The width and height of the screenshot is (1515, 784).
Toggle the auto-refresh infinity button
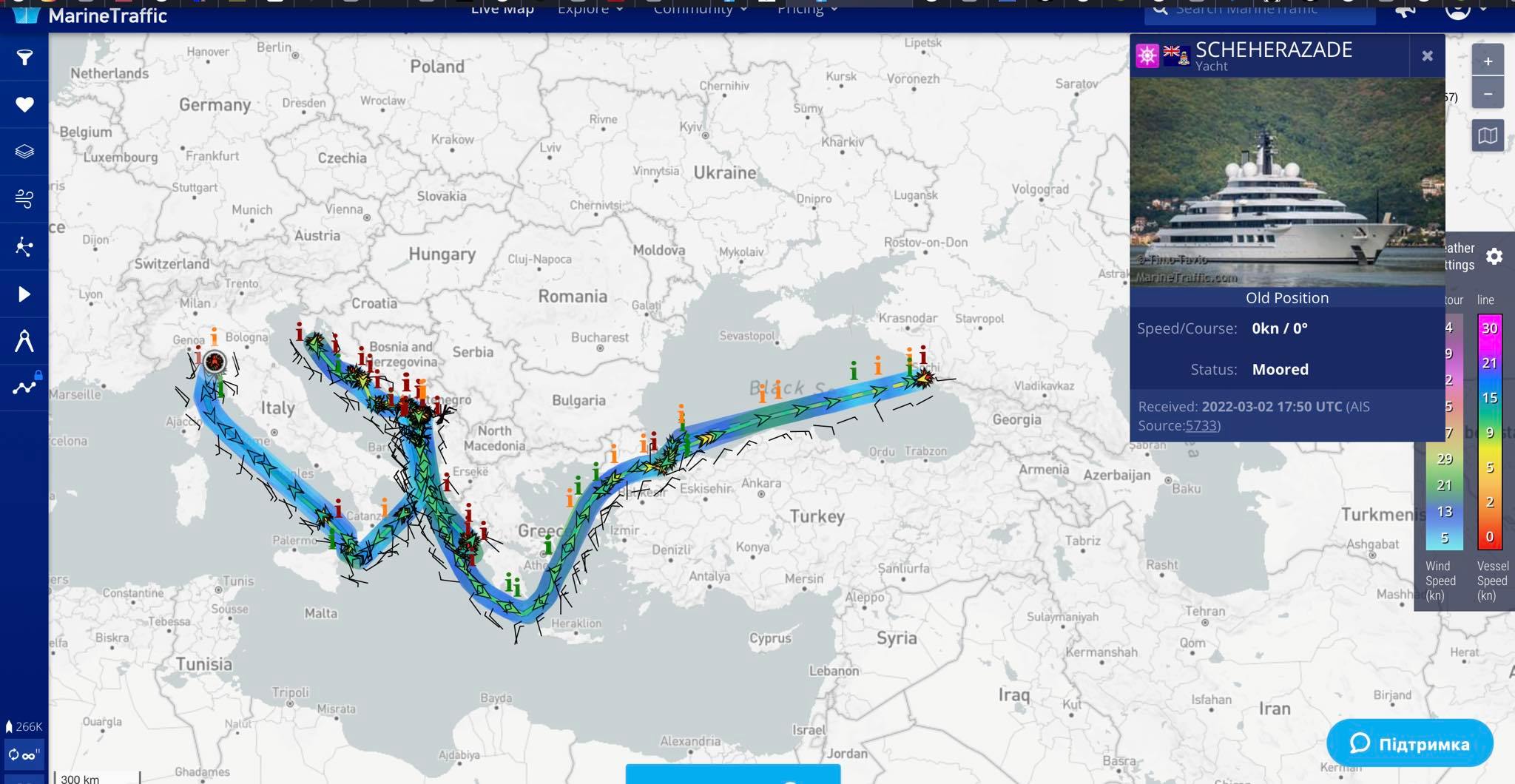click(x=22, y=755)
